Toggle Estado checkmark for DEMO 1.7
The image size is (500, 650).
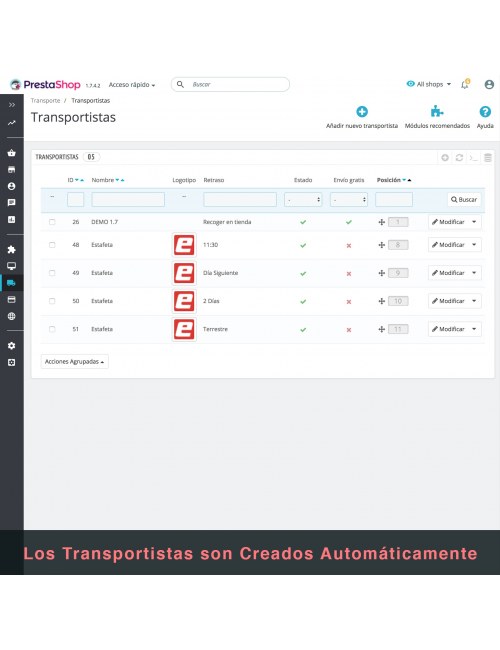[303, 222]
